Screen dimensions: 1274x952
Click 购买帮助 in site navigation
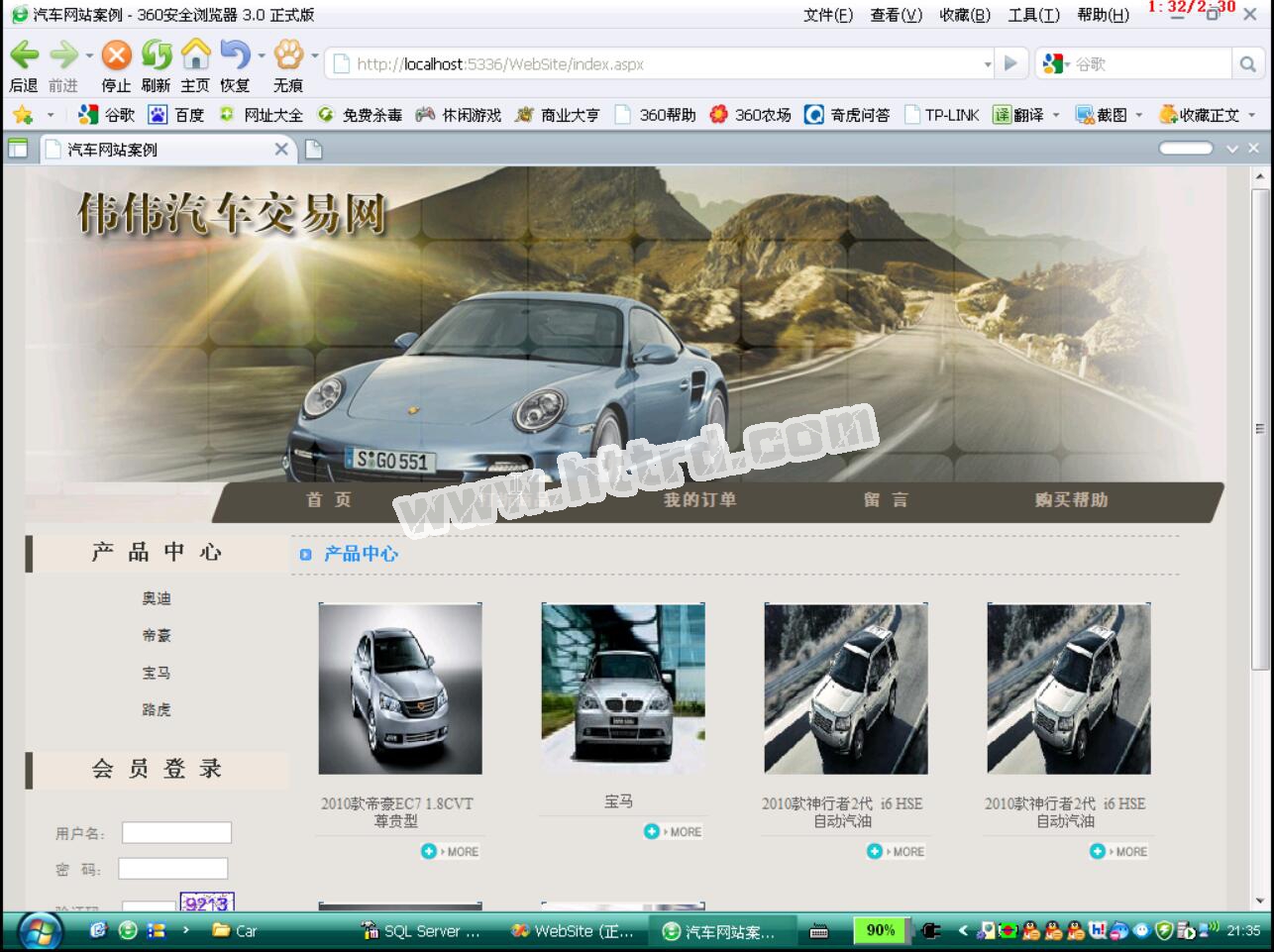[1072, 500]
